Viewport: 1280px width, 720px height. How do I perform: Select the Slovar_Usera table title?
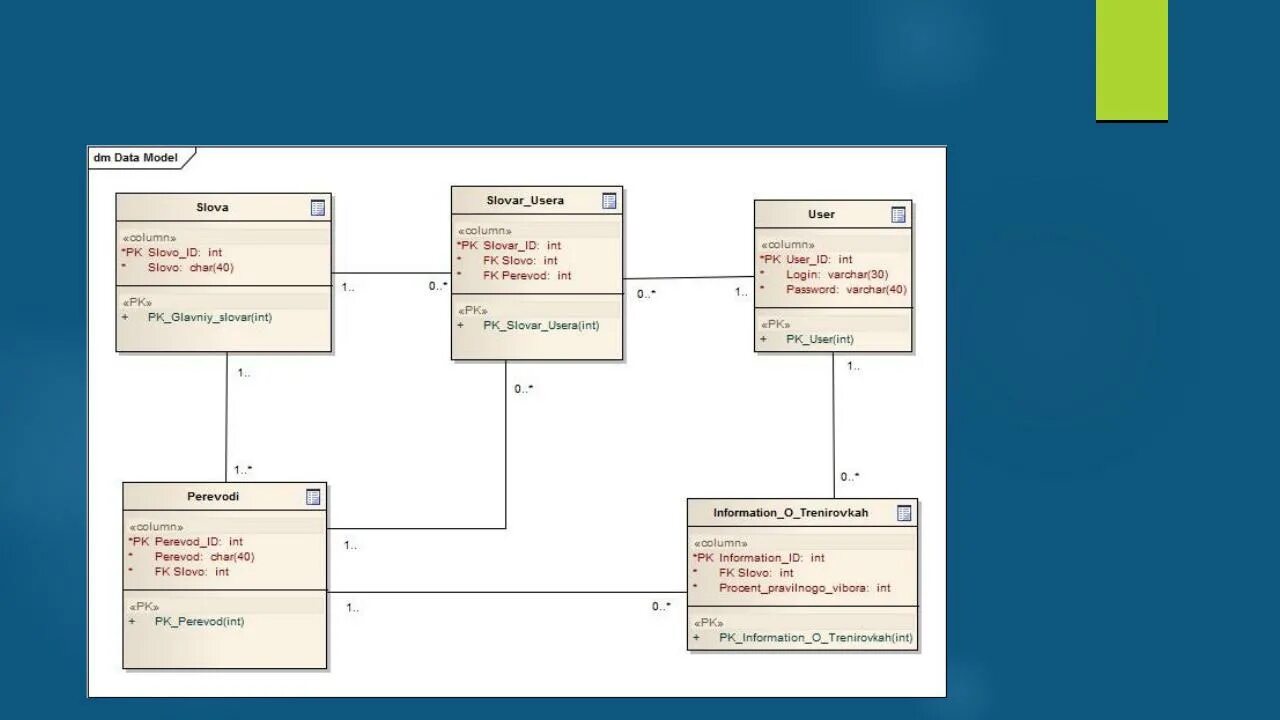525,201
